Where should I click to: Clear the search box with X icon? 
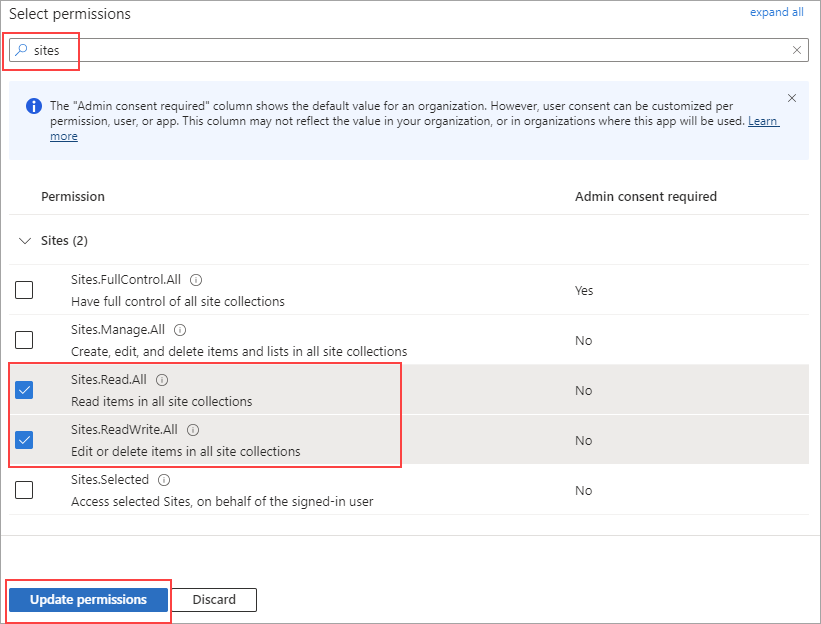pyautogui.click(x=797, y=50)
